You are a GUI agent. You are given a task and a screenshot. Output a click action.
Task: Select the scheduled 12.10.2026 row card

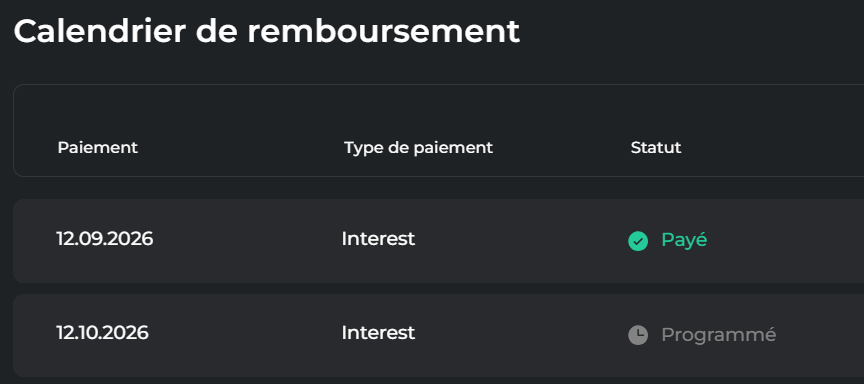(439, 335)
